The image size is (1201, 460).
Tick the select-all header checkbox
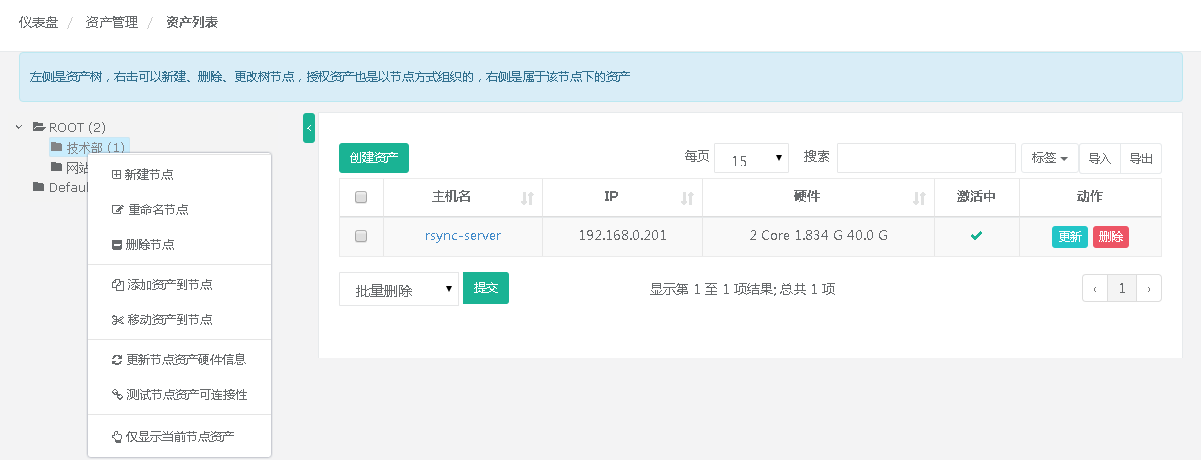[x=361, y=197]
